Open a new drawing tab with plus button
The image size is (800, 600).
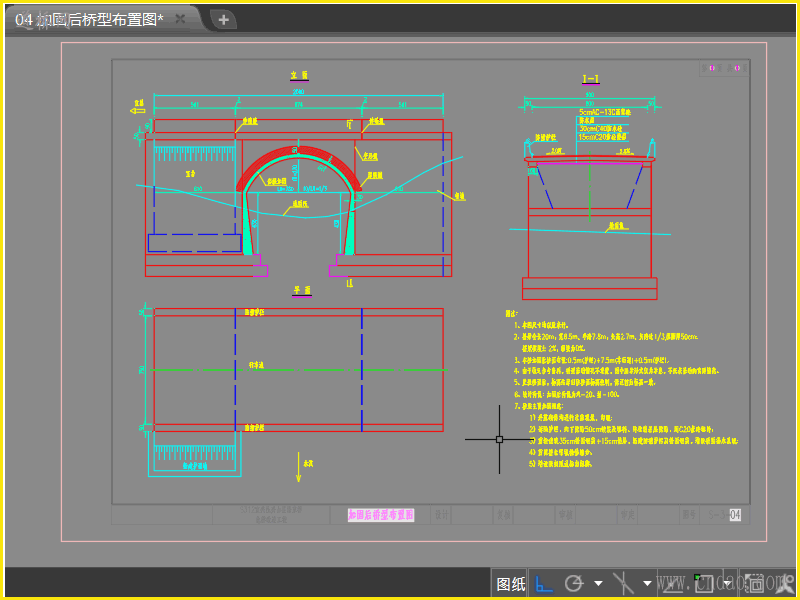click(223, 19)
